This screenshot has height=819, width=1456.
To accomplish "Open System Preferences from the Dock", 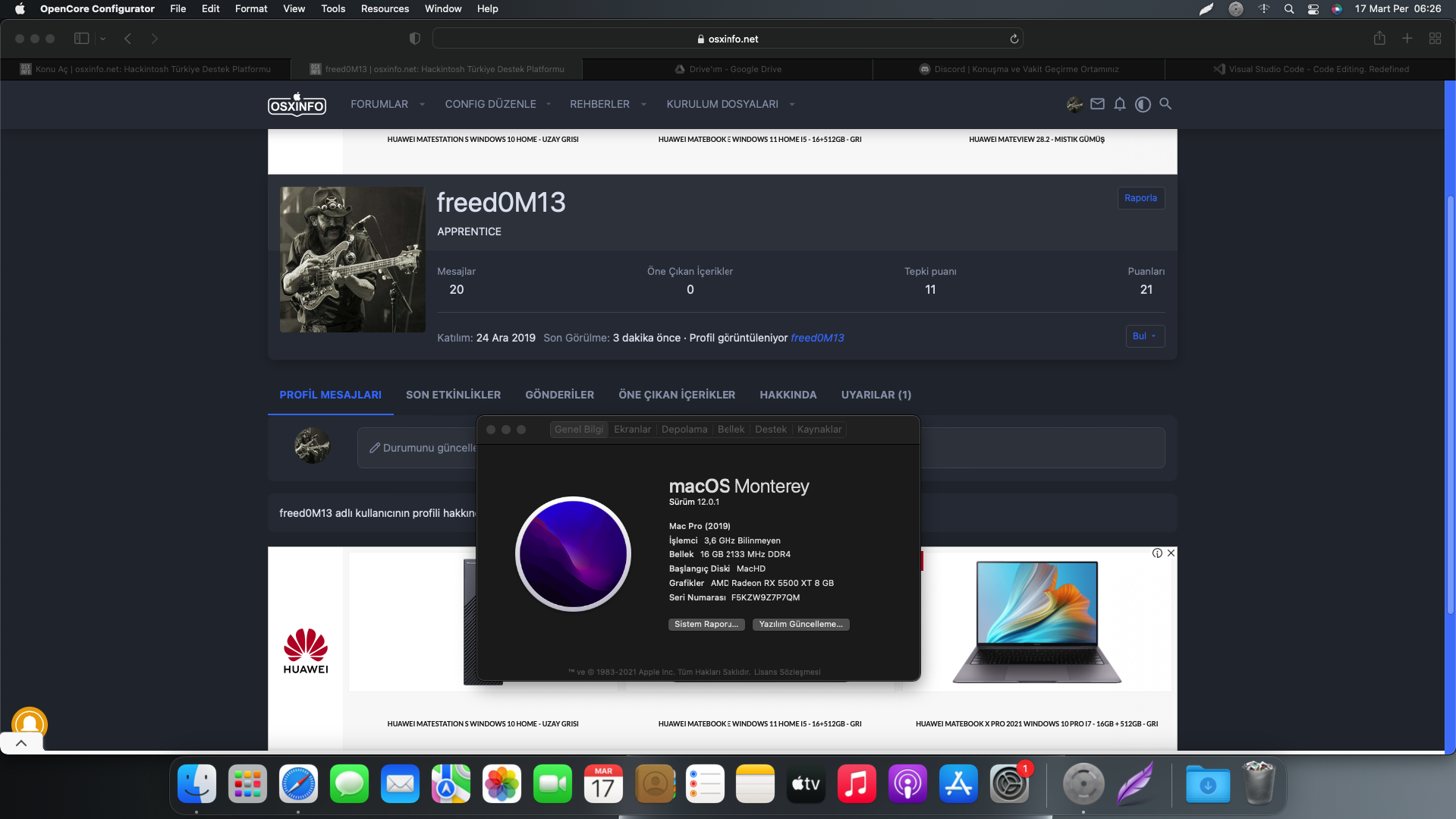I will [1009, 783].
